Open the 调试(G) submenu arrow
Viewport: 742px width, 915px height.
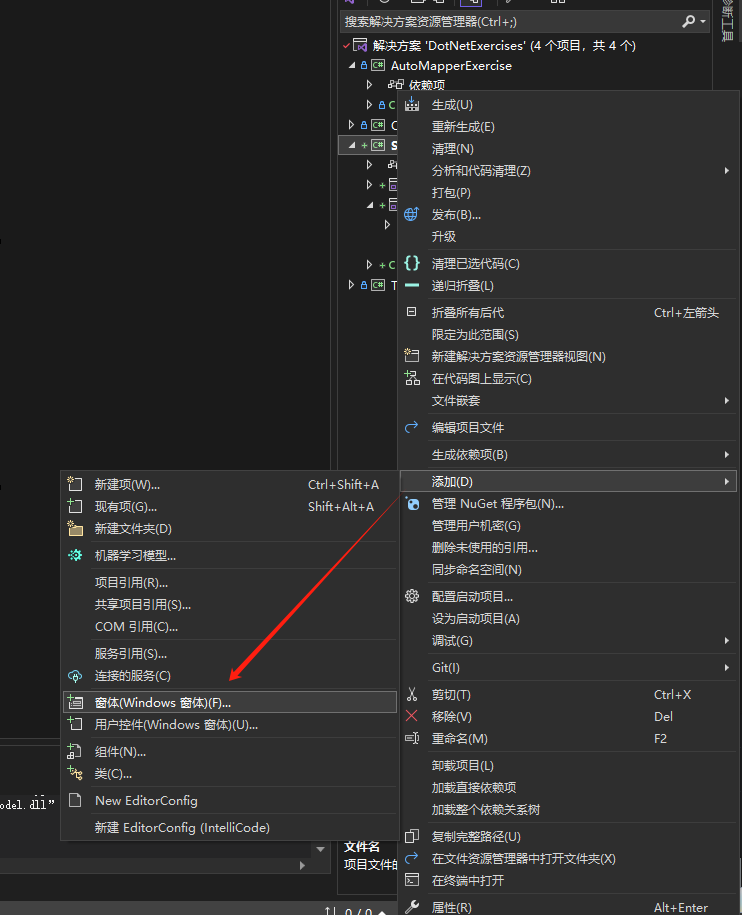726,640
